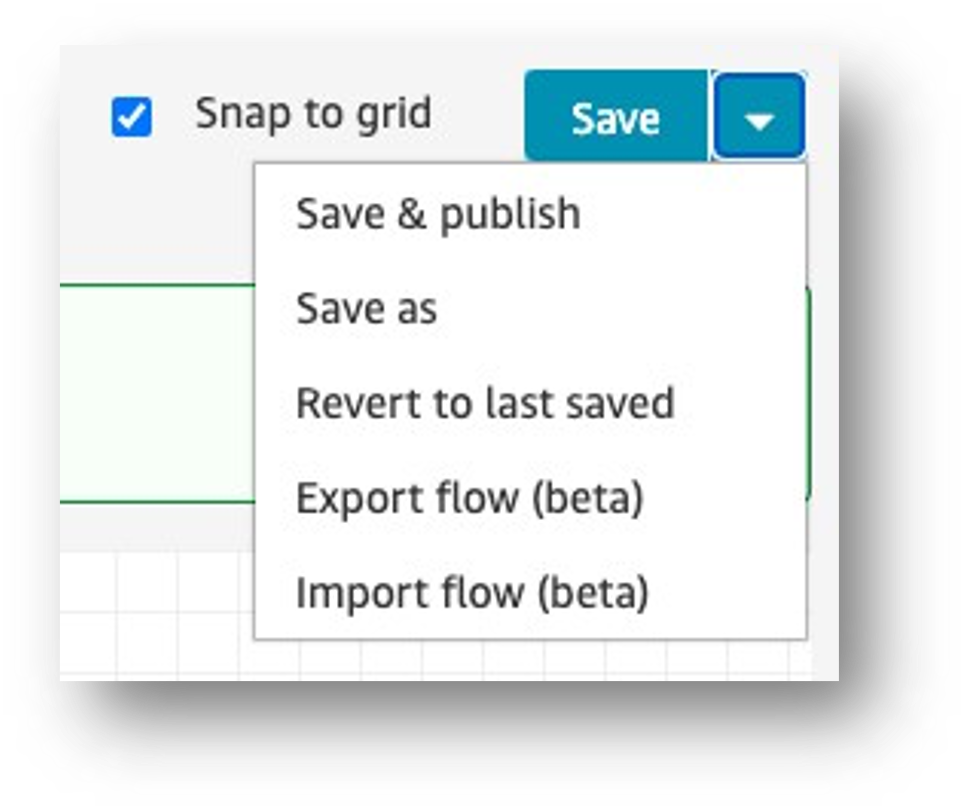962x806 pixels.
Task: Select Import flow (beta) option
Action: pyautogui.click(x=472, y=592)
